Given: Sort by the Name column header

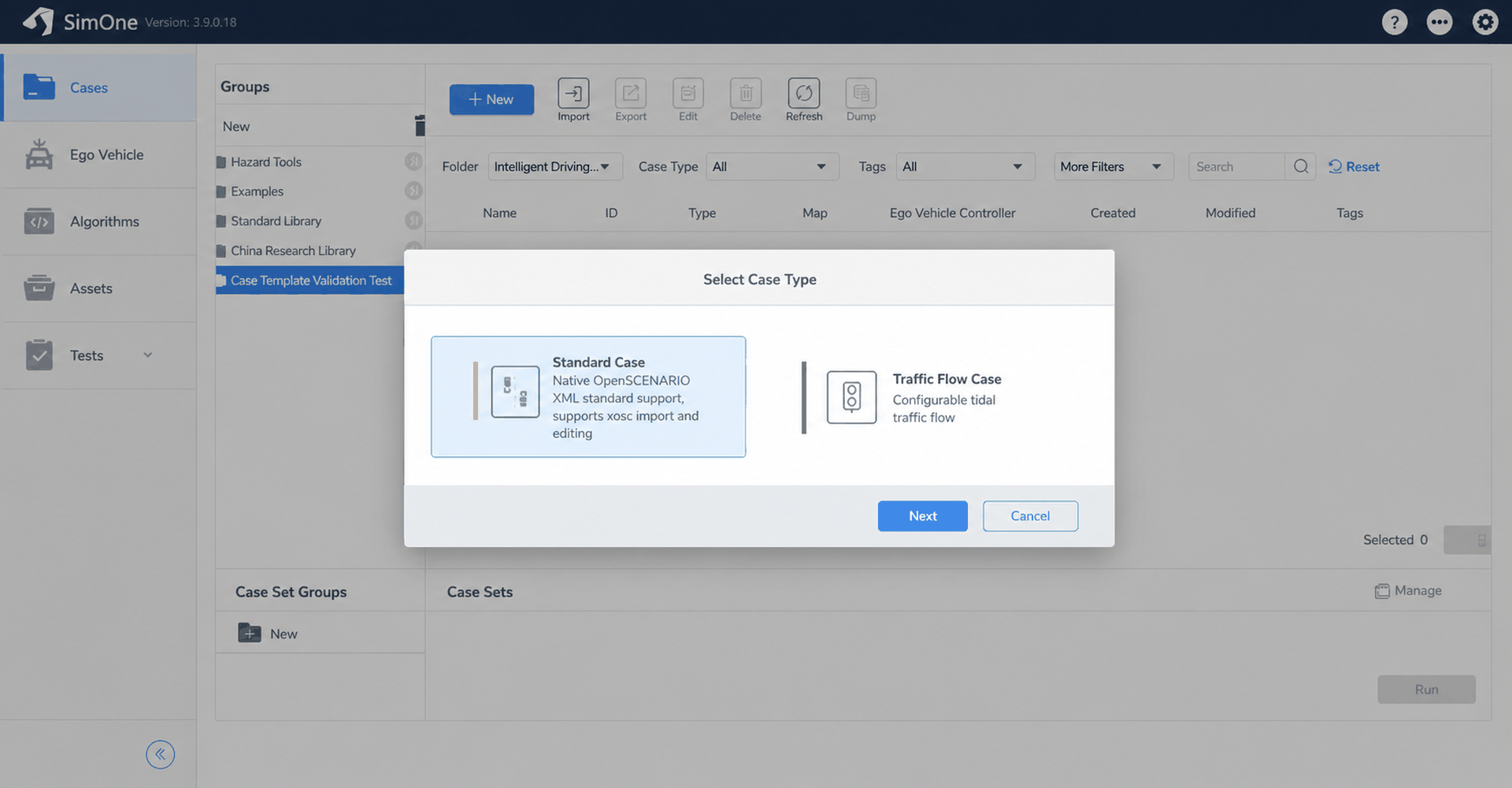Looking at the screenshot, I should tap(500, 213).
